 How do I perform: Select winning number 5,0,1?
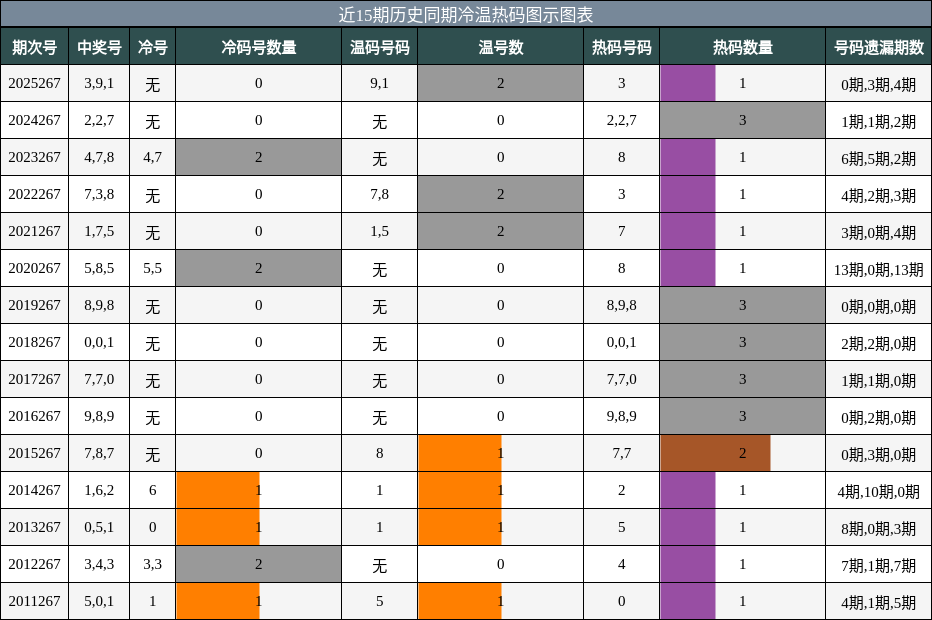pyautogui.click(x=99, y=601)
